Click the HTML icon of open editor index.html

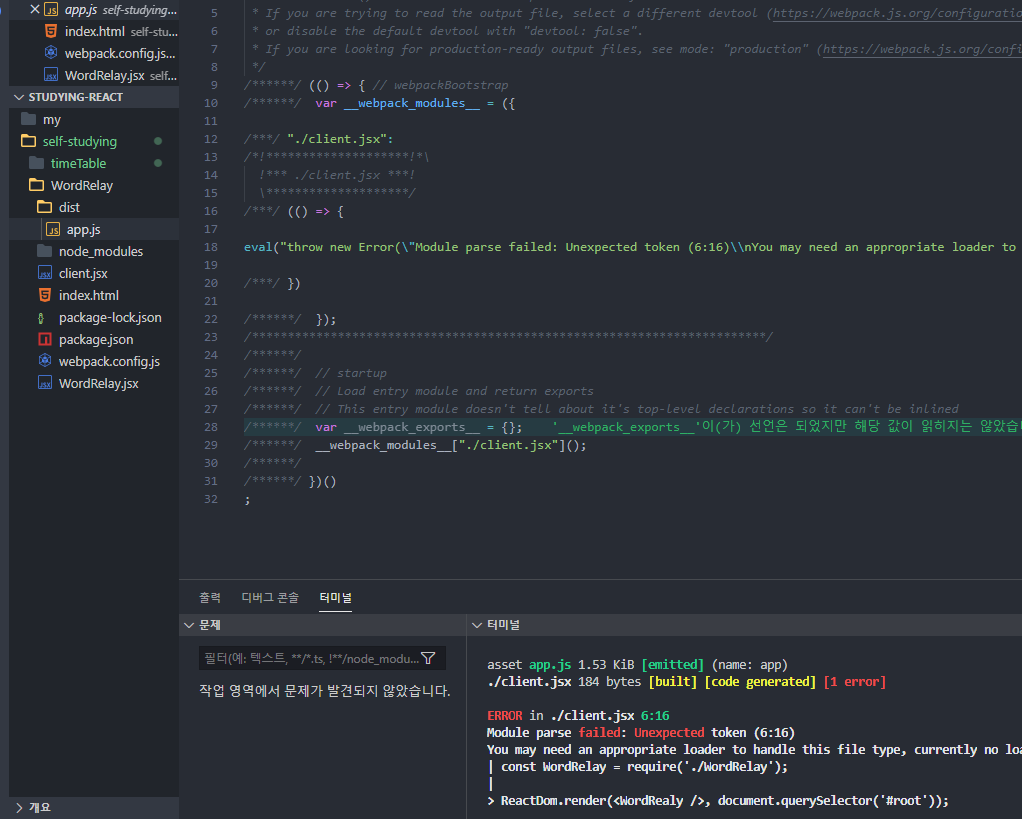click(x=51, y=31)
